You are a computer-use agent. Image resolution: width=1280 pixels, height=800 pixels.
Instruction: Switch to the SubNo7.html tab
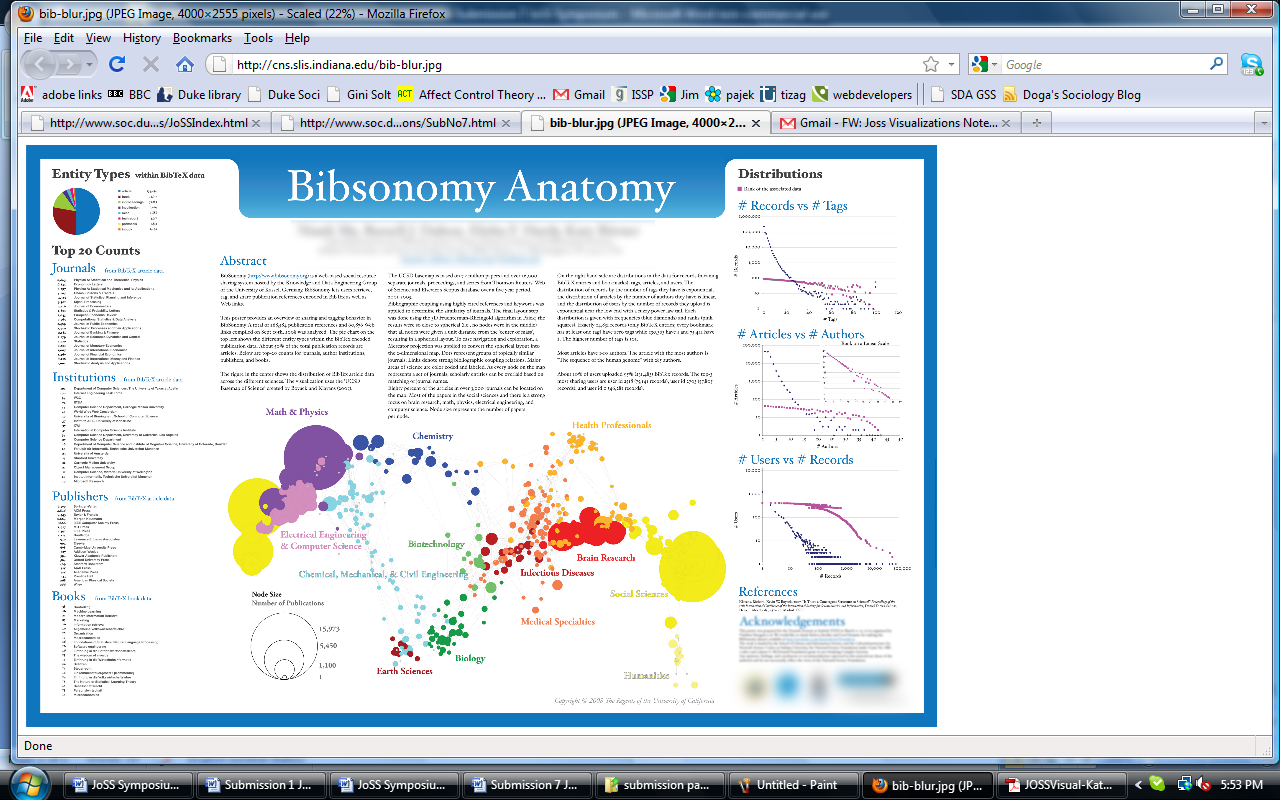click(397, 123)
